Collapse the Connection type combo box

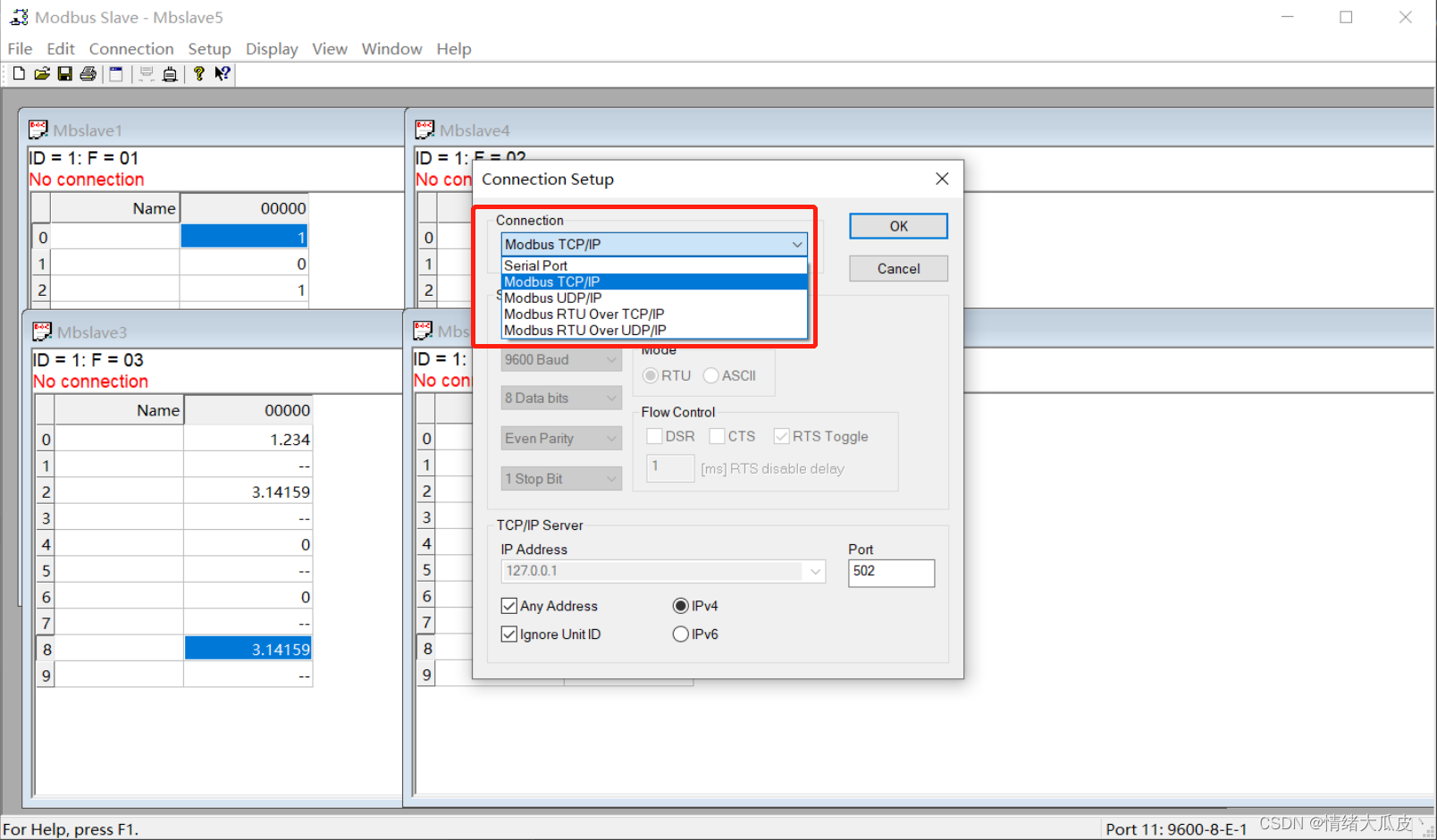click(797, 244)
